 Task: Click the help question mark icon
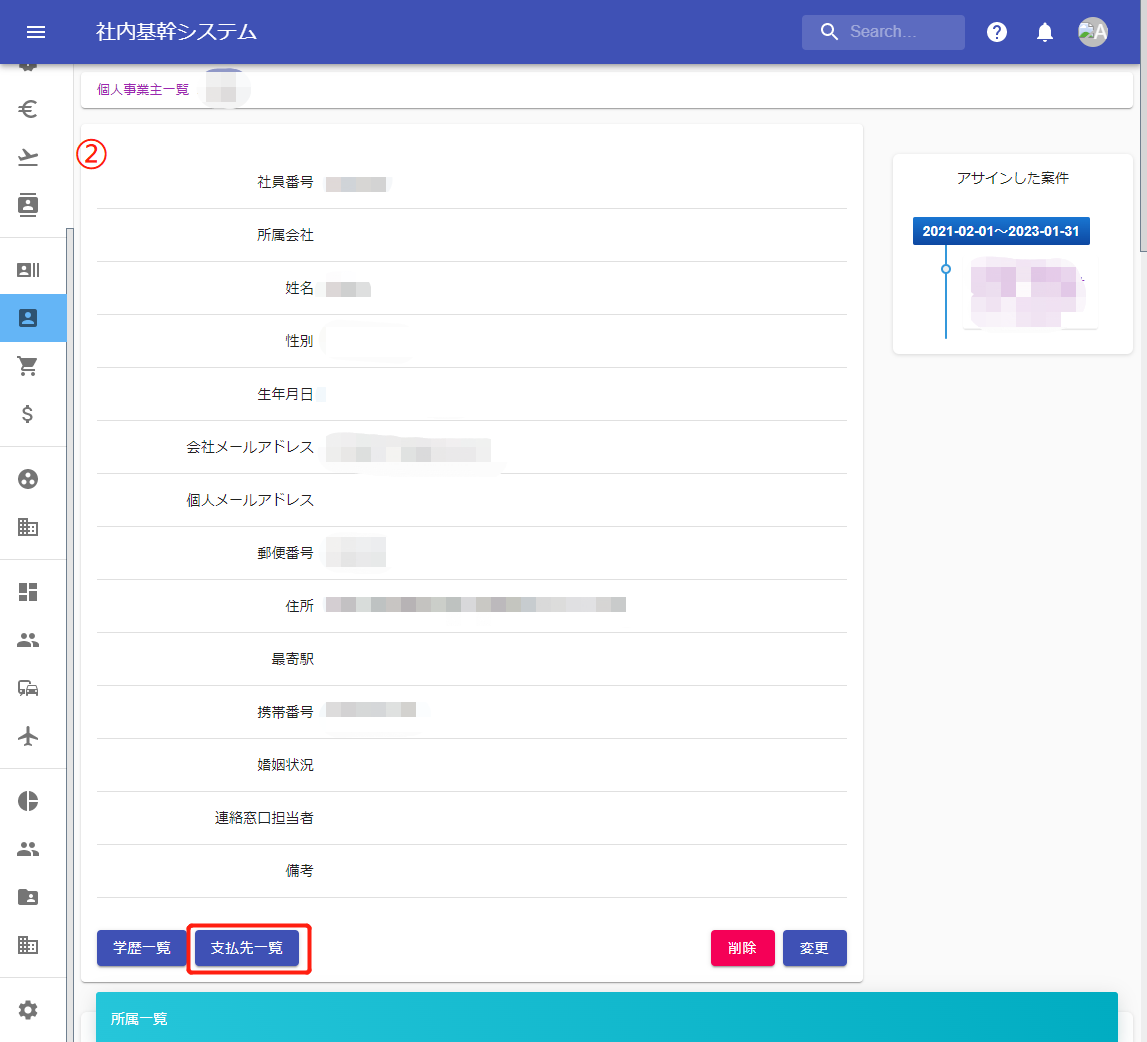[x=996, y=32]
